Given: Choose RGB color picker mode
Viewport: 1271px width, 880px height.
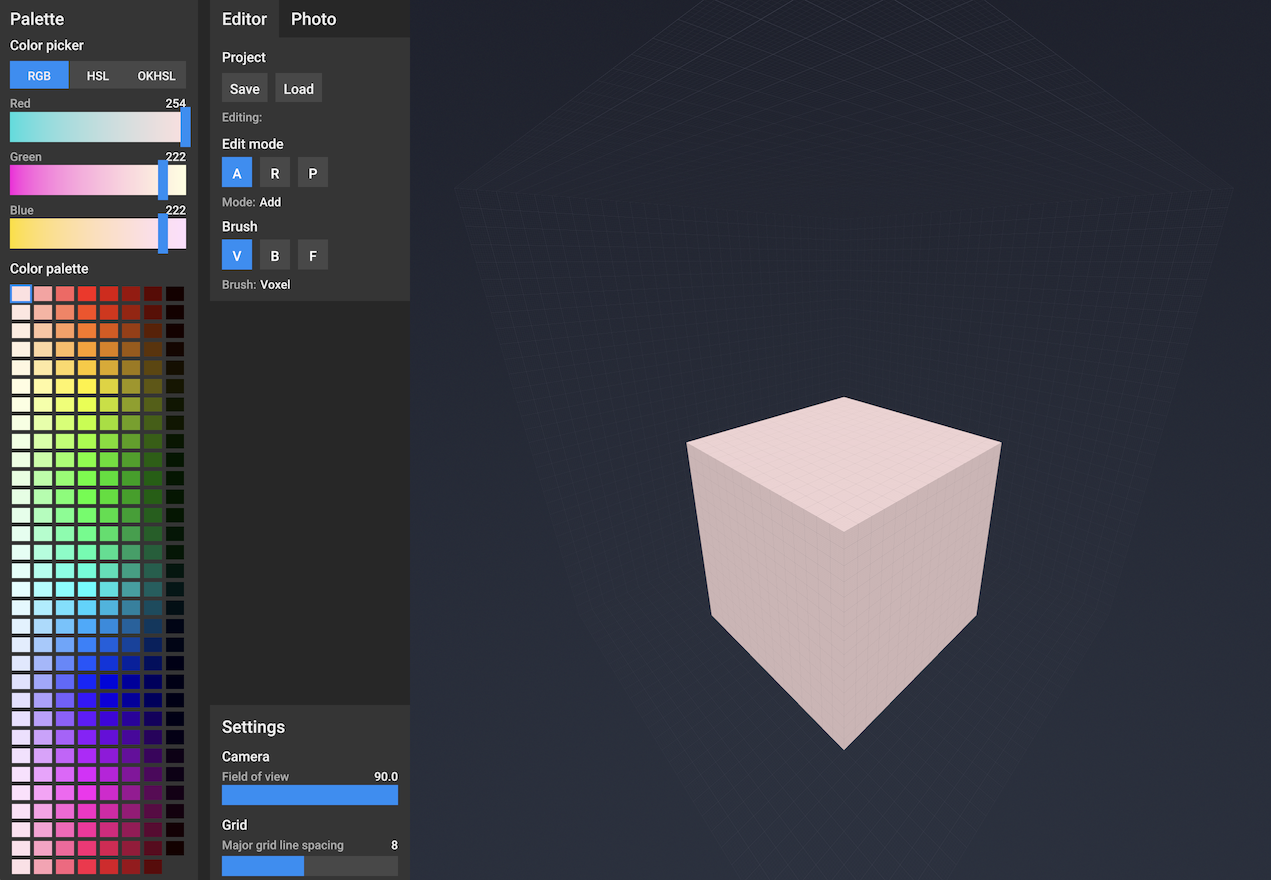Looking at the screenshot, I should [x=39, y=76].
